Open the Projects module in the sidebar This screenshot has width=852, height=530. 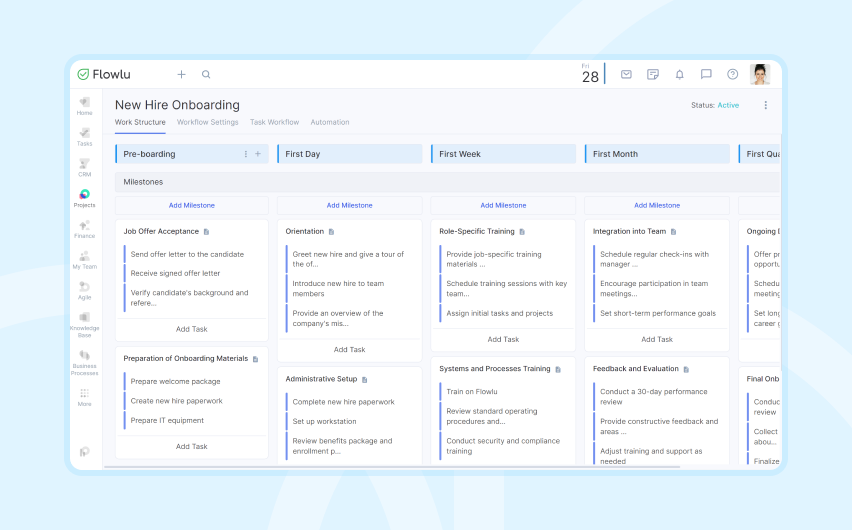(84, 198)
